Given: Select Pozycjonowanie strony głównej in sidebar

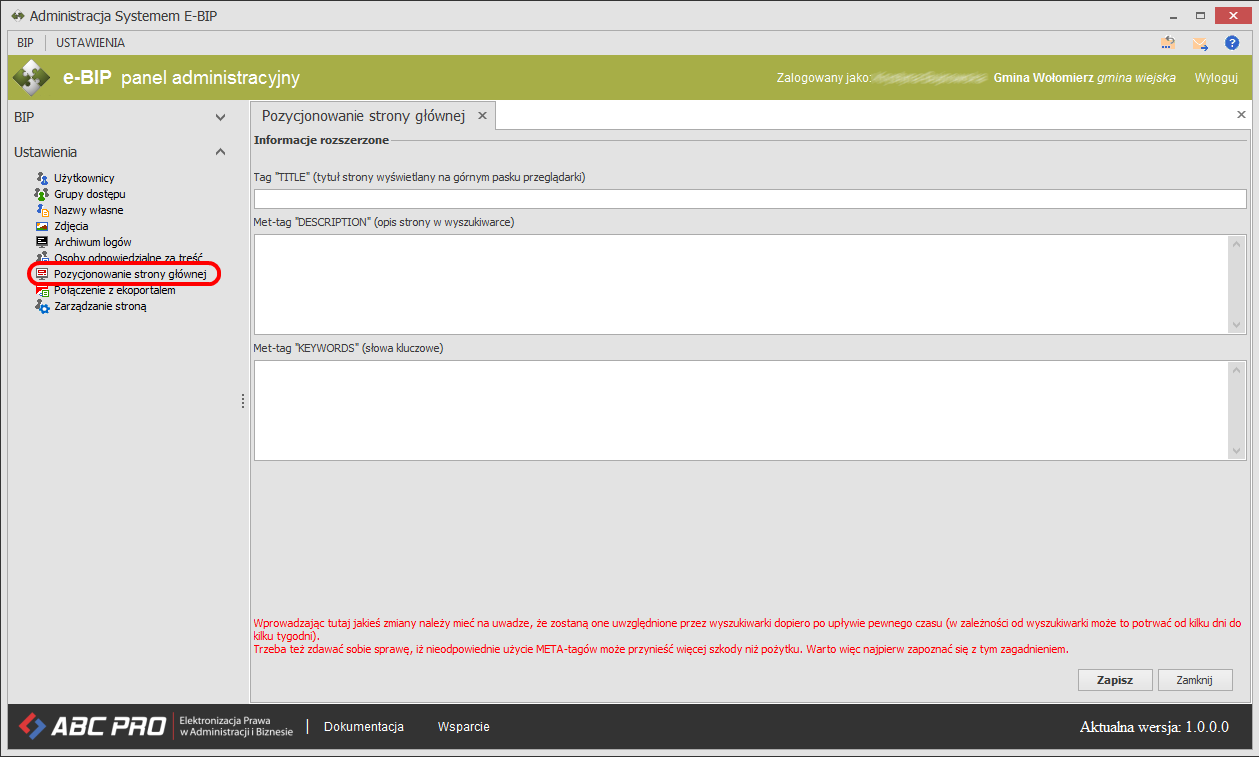Looking at the screenshot, I should (130, 274).
